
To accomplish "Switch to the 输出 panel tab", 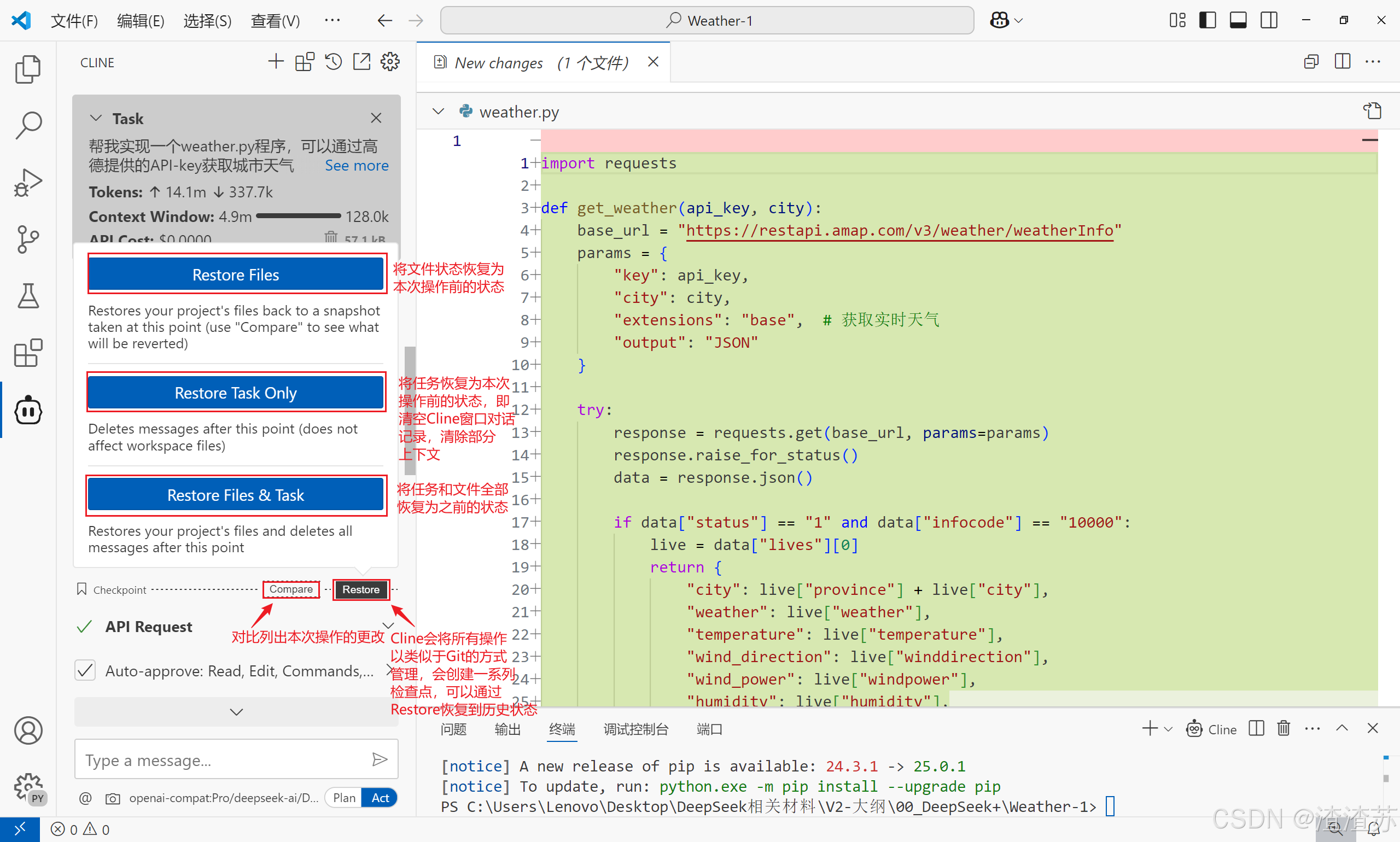I will [507, 729].
